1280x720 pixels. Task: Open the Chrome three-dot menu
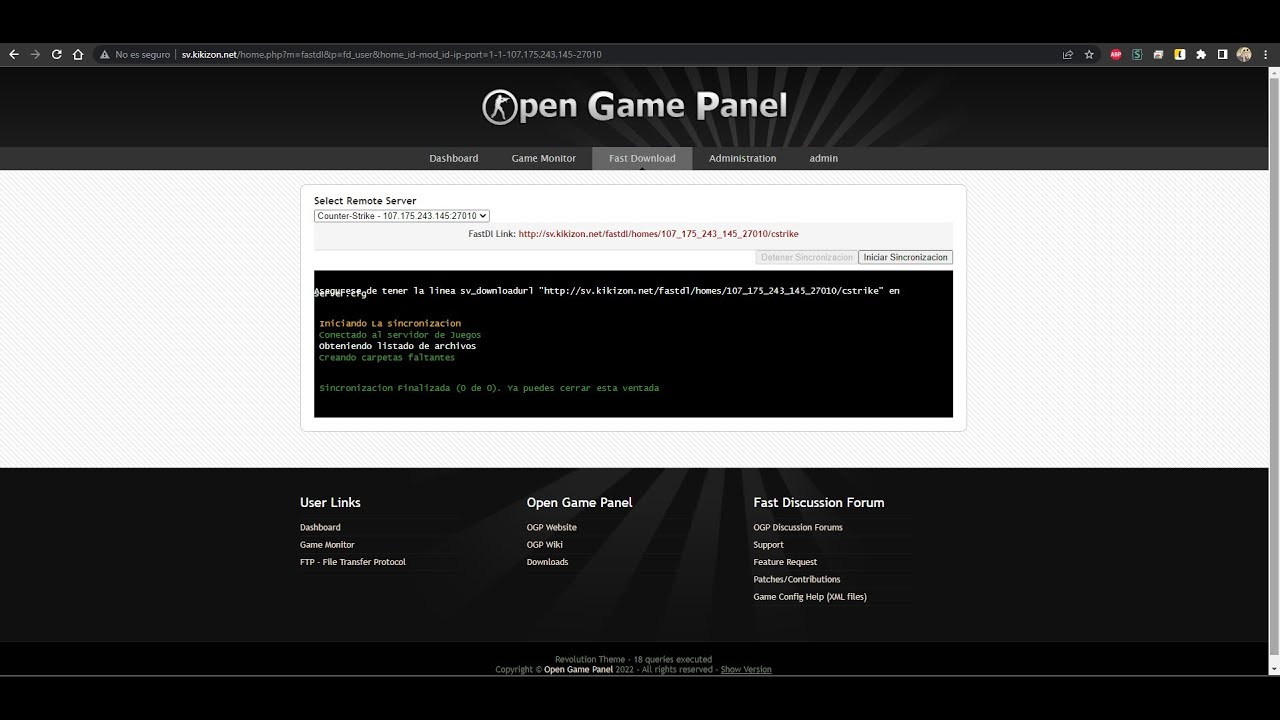[1266, 54]
